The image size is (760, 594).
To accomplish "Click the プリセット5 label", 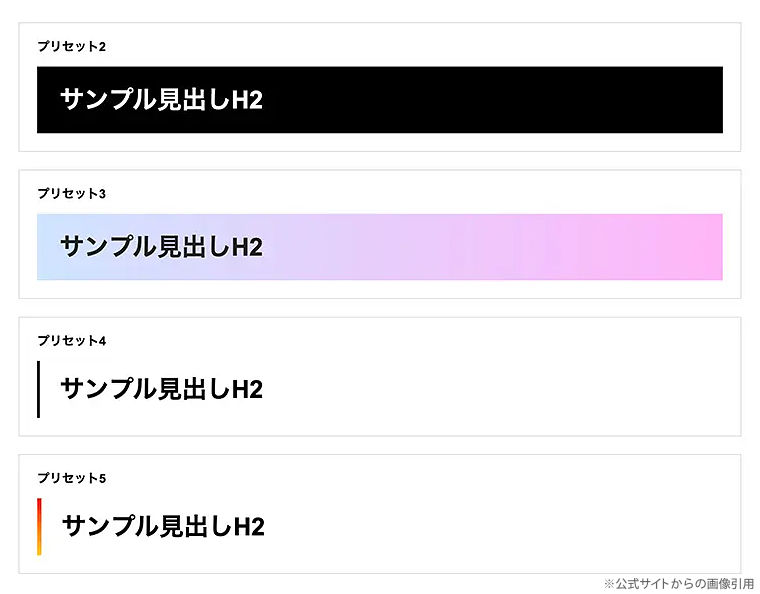I will pos(71,478).
